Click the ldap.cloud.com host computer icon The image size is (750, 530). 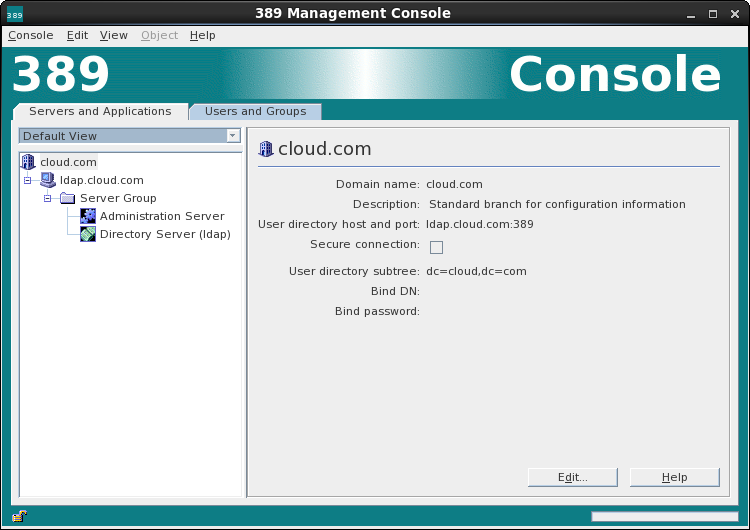(x=48, y=180)
